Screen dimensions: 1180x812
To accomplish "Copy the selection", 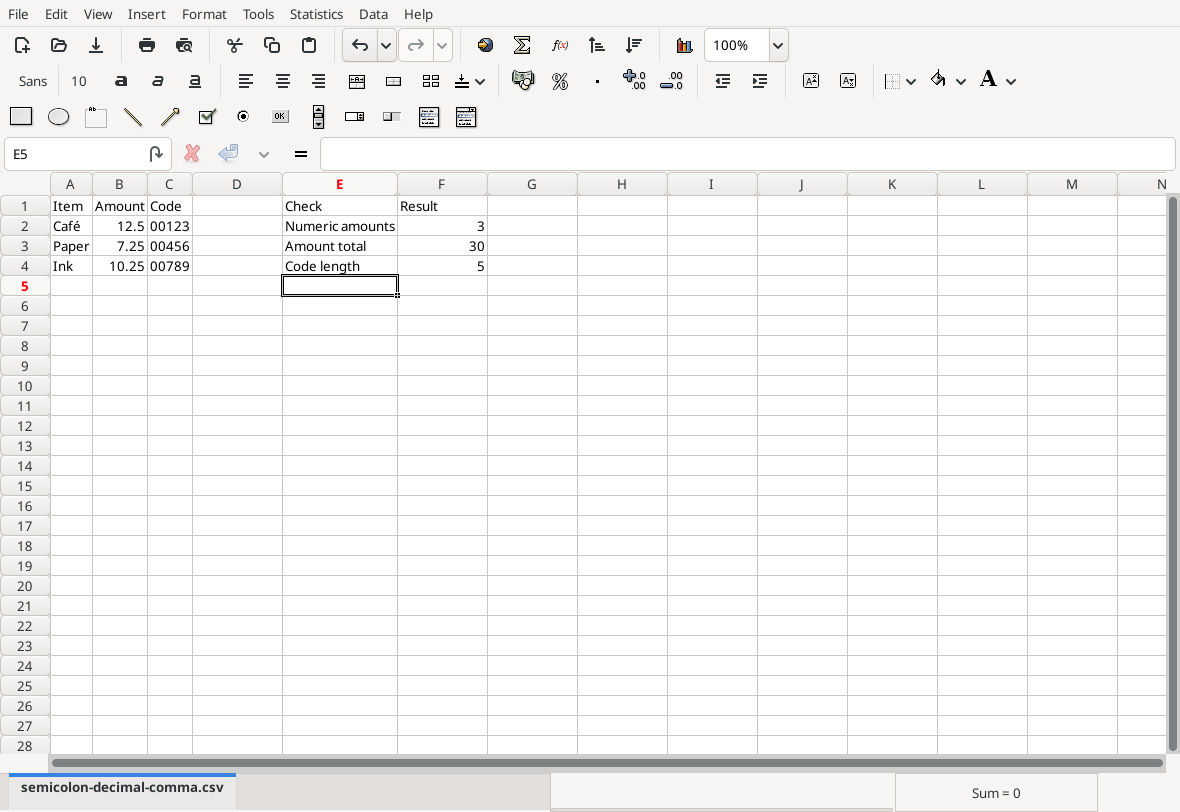I will pos(272,45).
